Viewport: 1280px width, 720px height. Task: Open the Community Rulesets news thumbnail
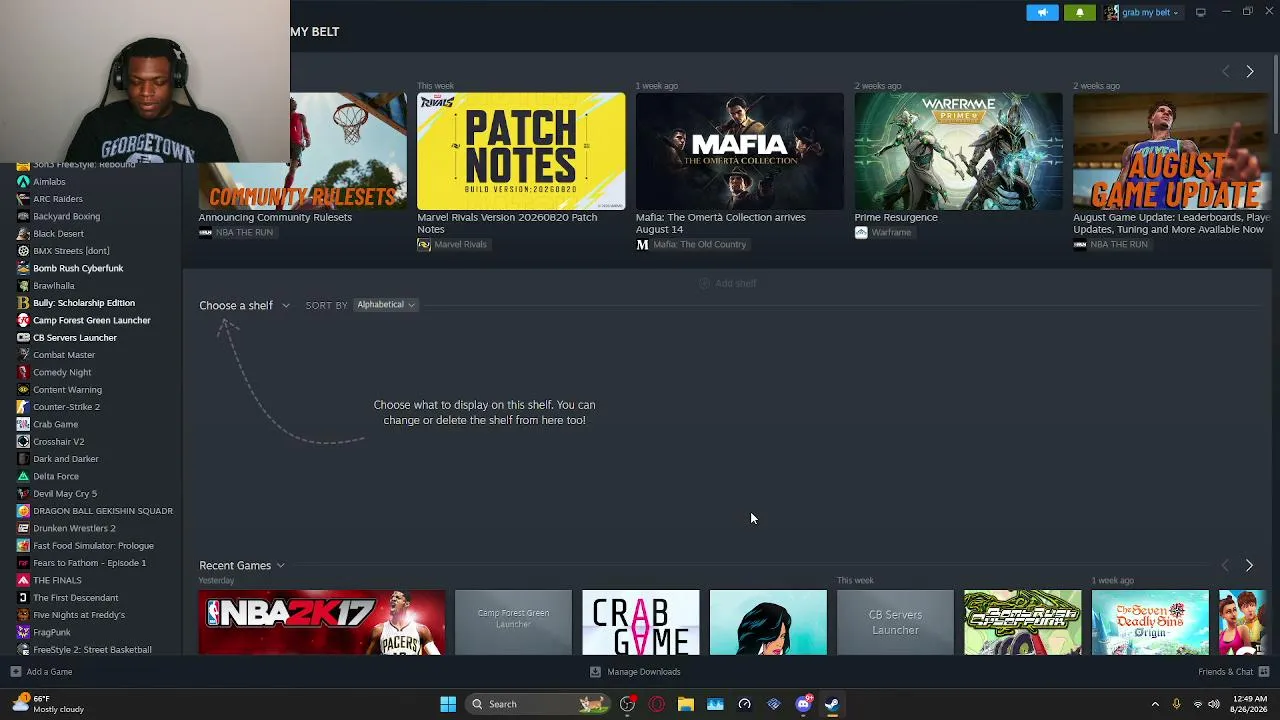click(x=302, y=151)
